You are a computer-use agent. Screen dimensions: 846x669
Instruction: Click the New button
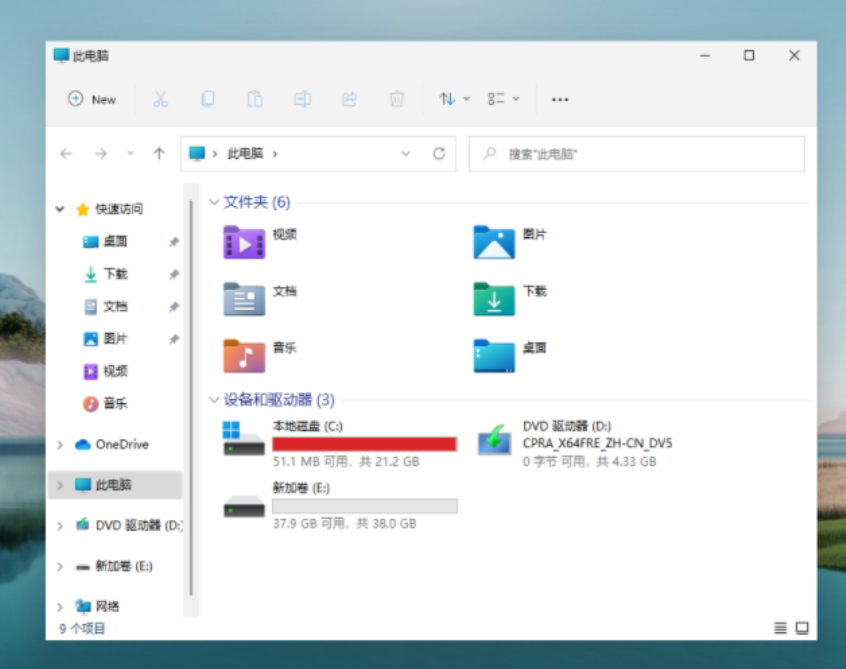tap(92, 99)
